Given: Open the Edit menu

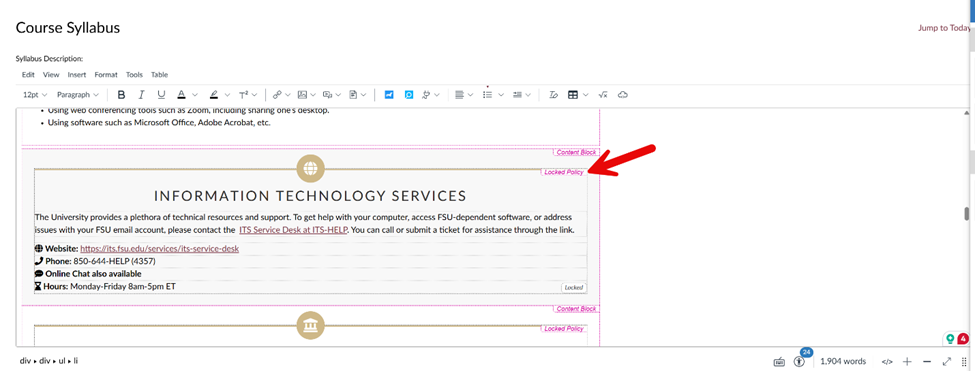Looking at the screenshot, I should coord(28,75).
